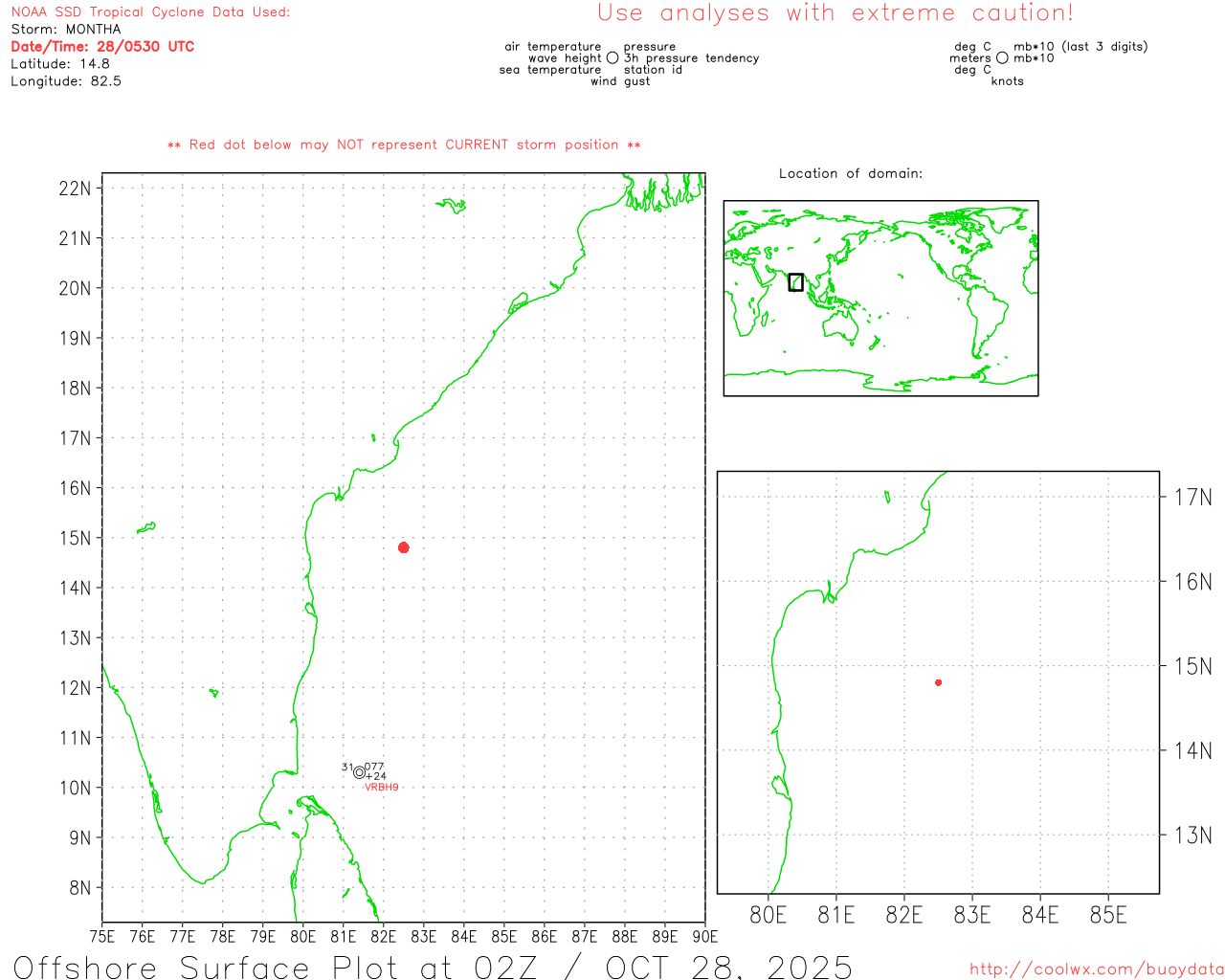Screen dimensions: 1225x980
Task: Click 'Storm: MONTHA' text
Action: tap(66, 30)
